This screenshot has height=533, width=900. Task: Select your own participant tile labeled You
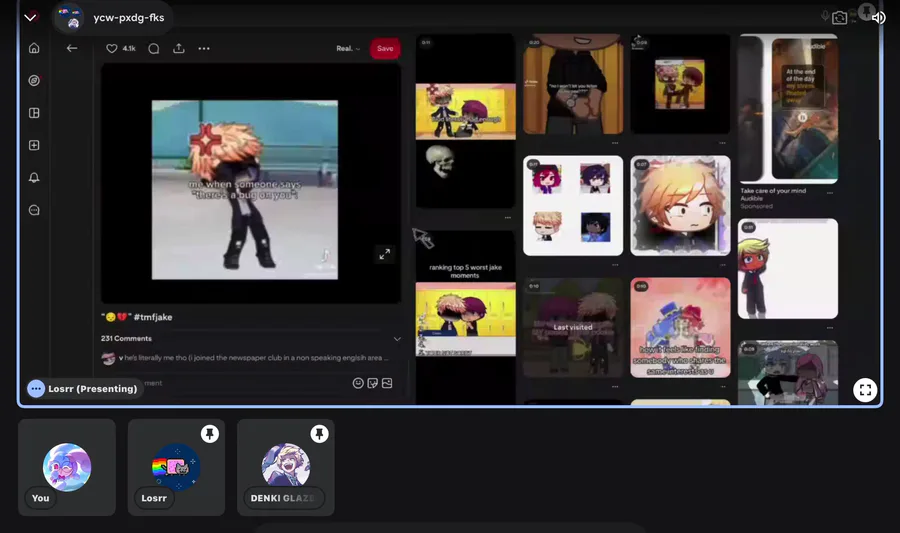(x=67, y=467)
